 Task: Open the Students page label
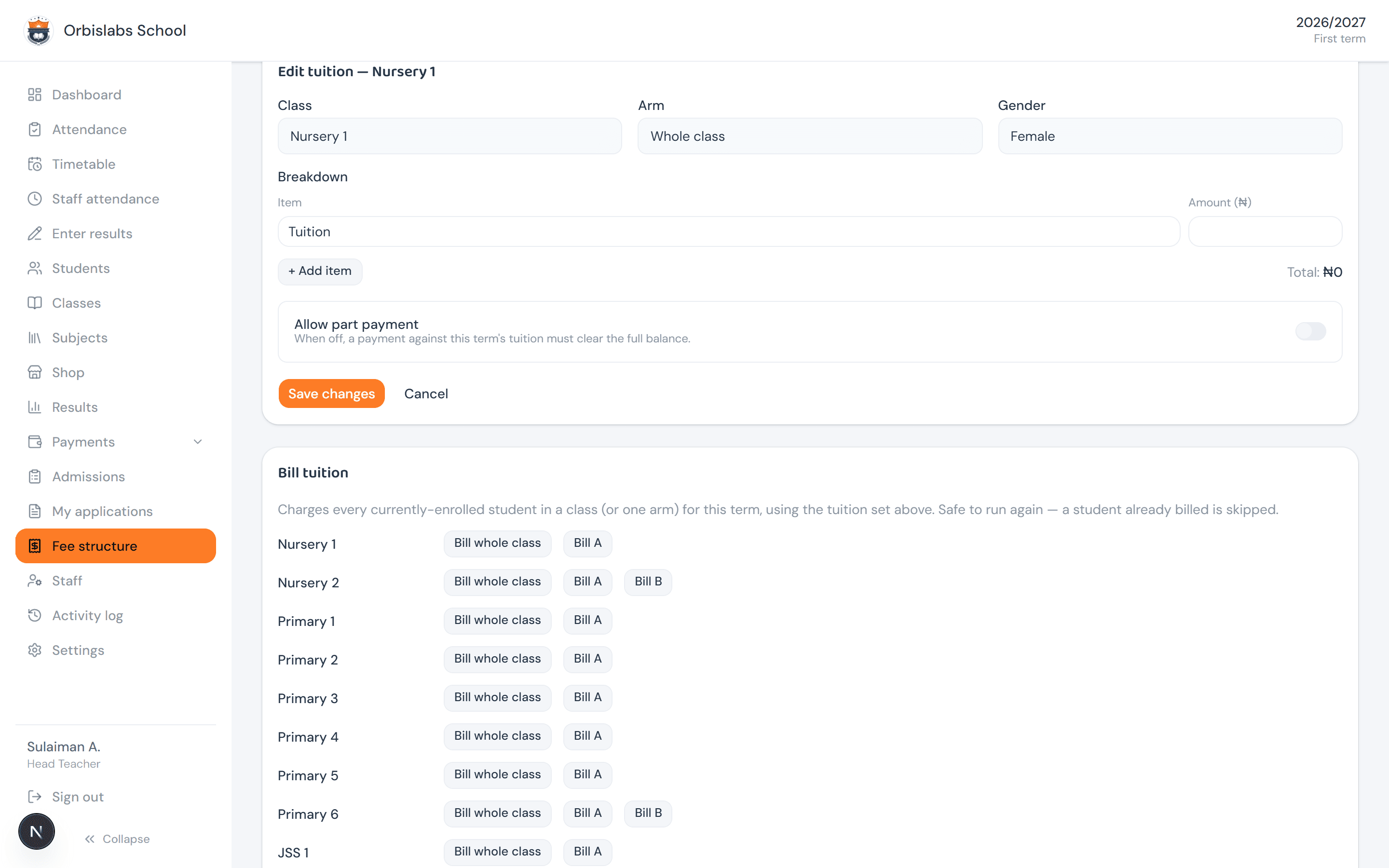[81, 268]
